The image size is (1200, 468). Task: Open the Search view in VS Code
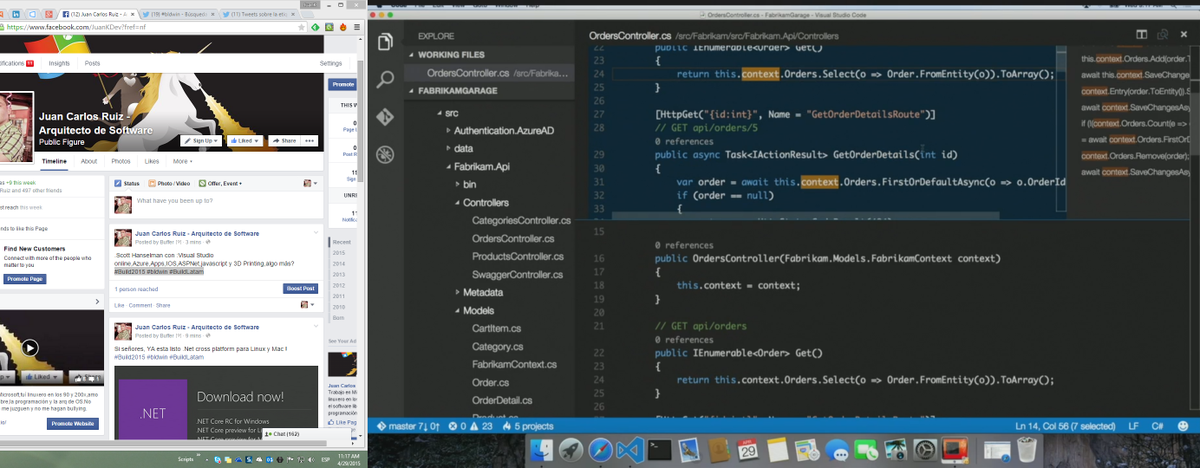(x=385, y=79)
